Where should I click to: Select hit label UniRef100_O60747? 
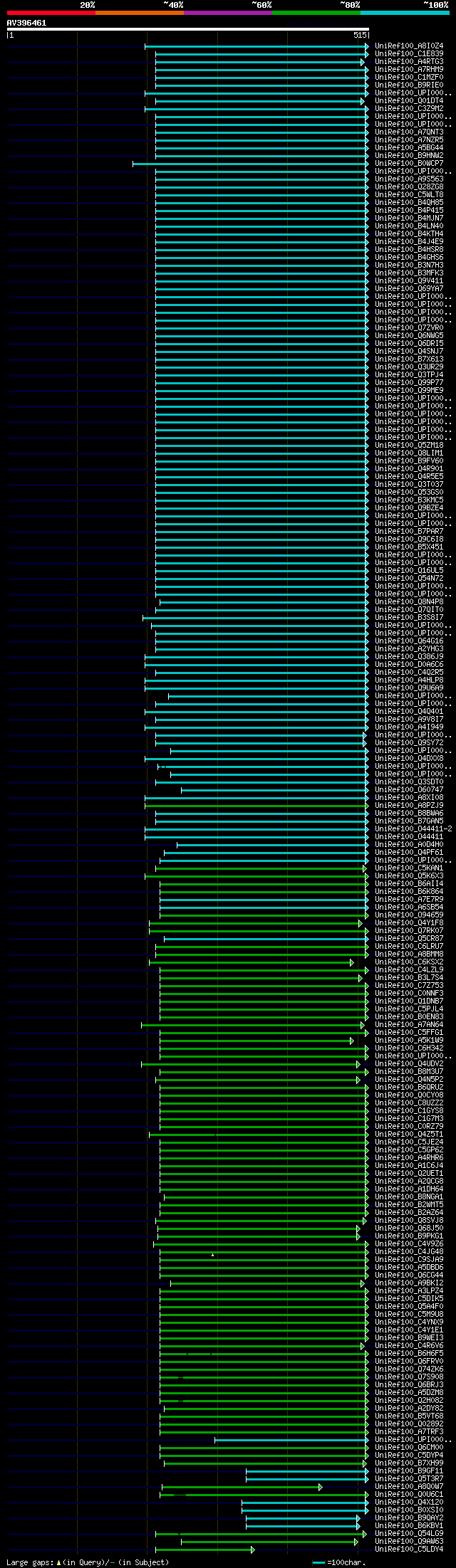pyautogui.click(x=409, y=790)
